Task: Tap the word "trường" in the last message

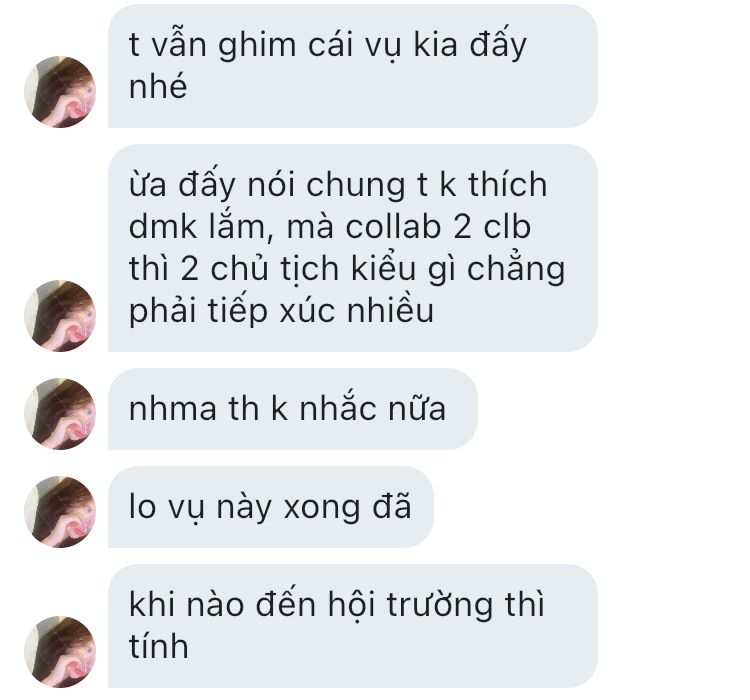Action: pos(440,605)
